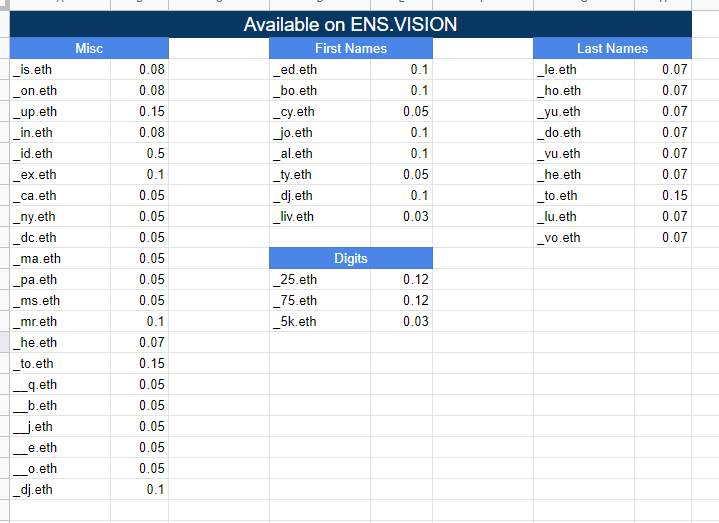Click the 0.15 price next to _up.eth
719x523 pixels.
[139, 111]
